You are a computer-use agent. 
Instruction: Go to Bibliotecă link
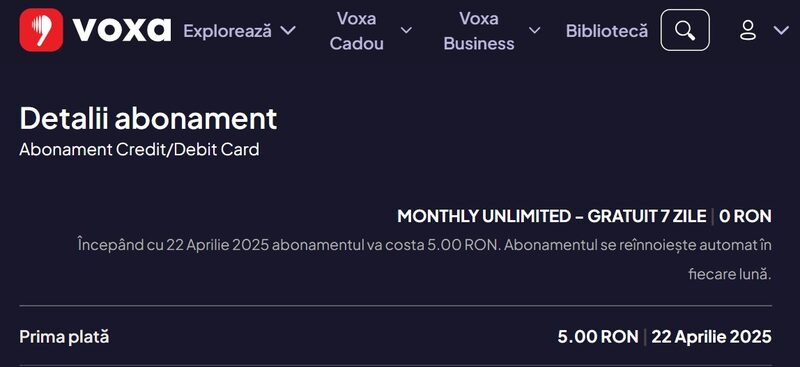click(607, 31)
